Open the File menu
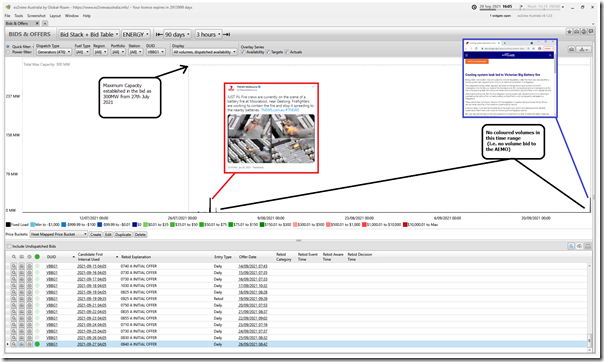This screenshot has height=362, width=604. (7, 16)
